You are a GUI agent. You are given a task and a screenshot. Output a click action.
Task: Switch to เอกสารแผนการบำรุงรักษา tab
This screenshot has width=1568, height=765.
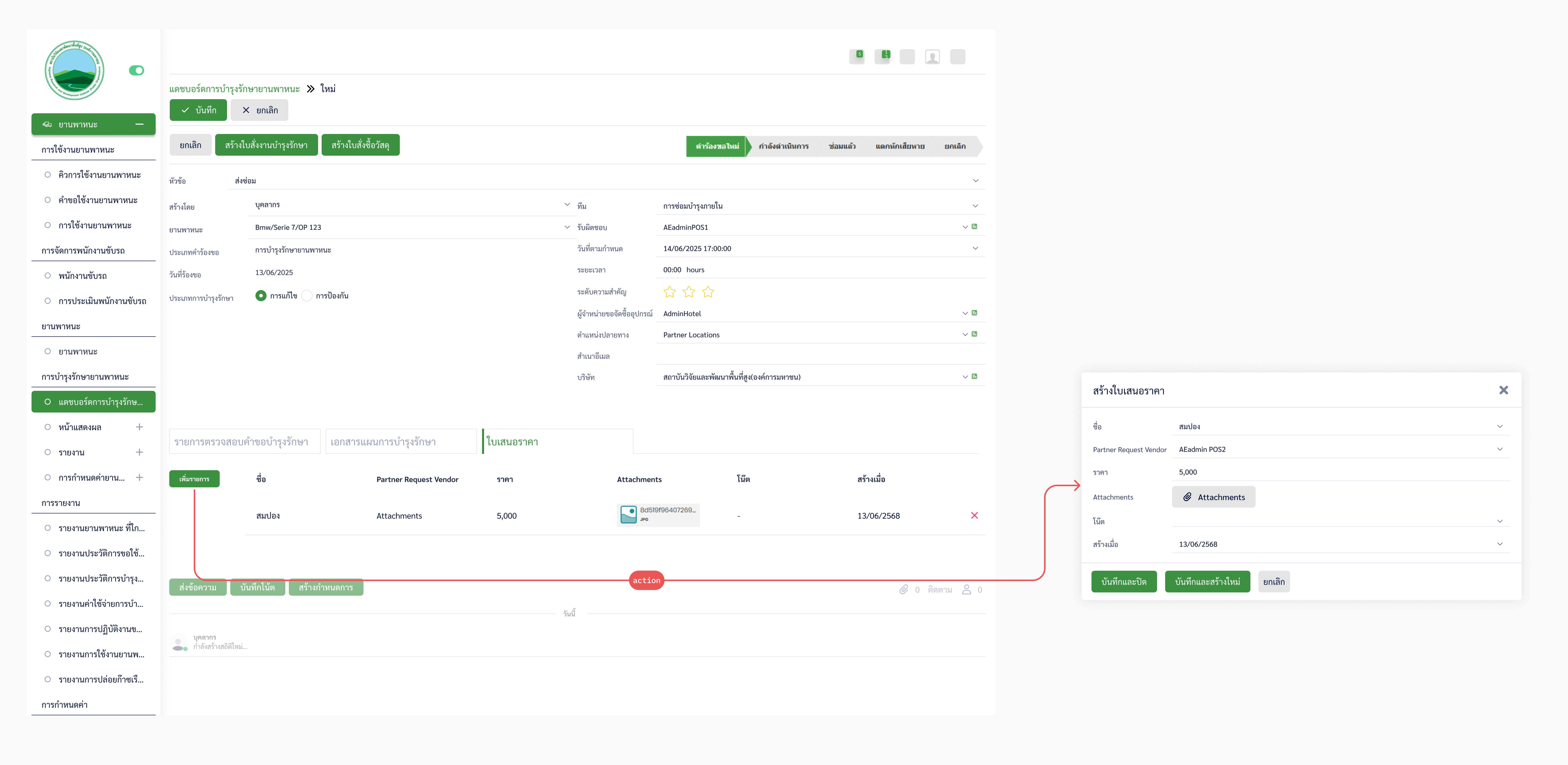point(401,442)
